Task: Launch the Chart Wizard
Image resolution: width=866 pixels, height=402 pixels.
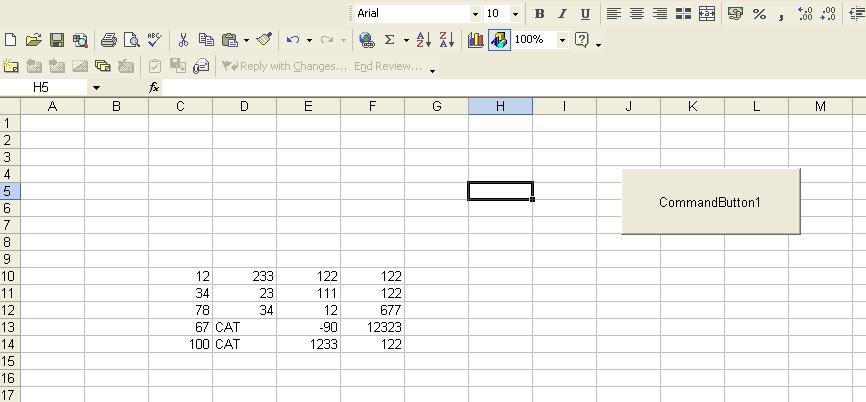Action: 475,40
